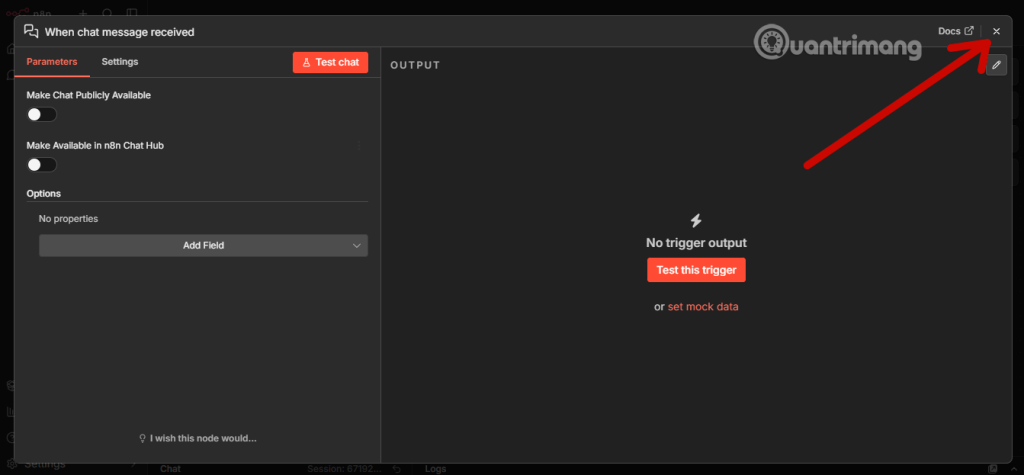Open the Docs external link

tap(956, 31)
